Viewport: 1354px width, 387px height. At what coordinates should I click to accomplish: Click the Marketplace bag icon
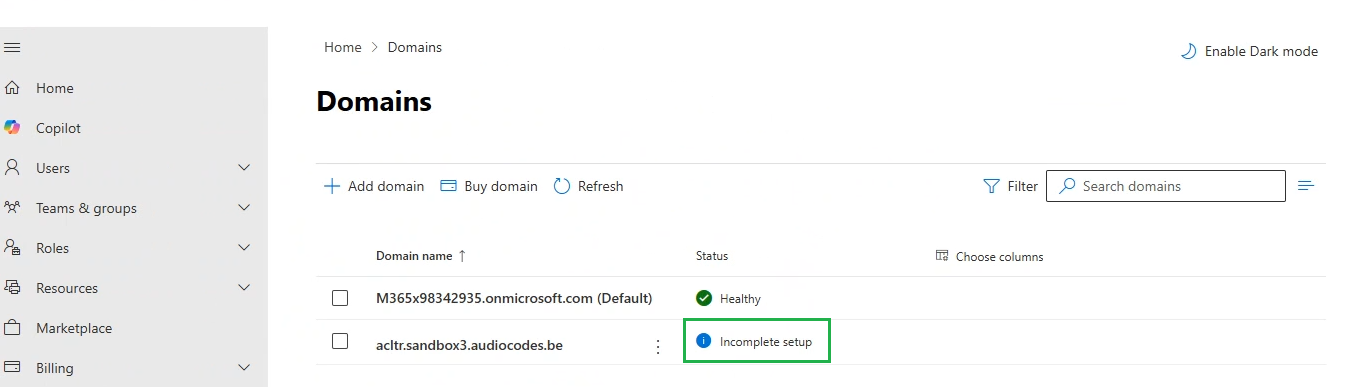(12, 328)
